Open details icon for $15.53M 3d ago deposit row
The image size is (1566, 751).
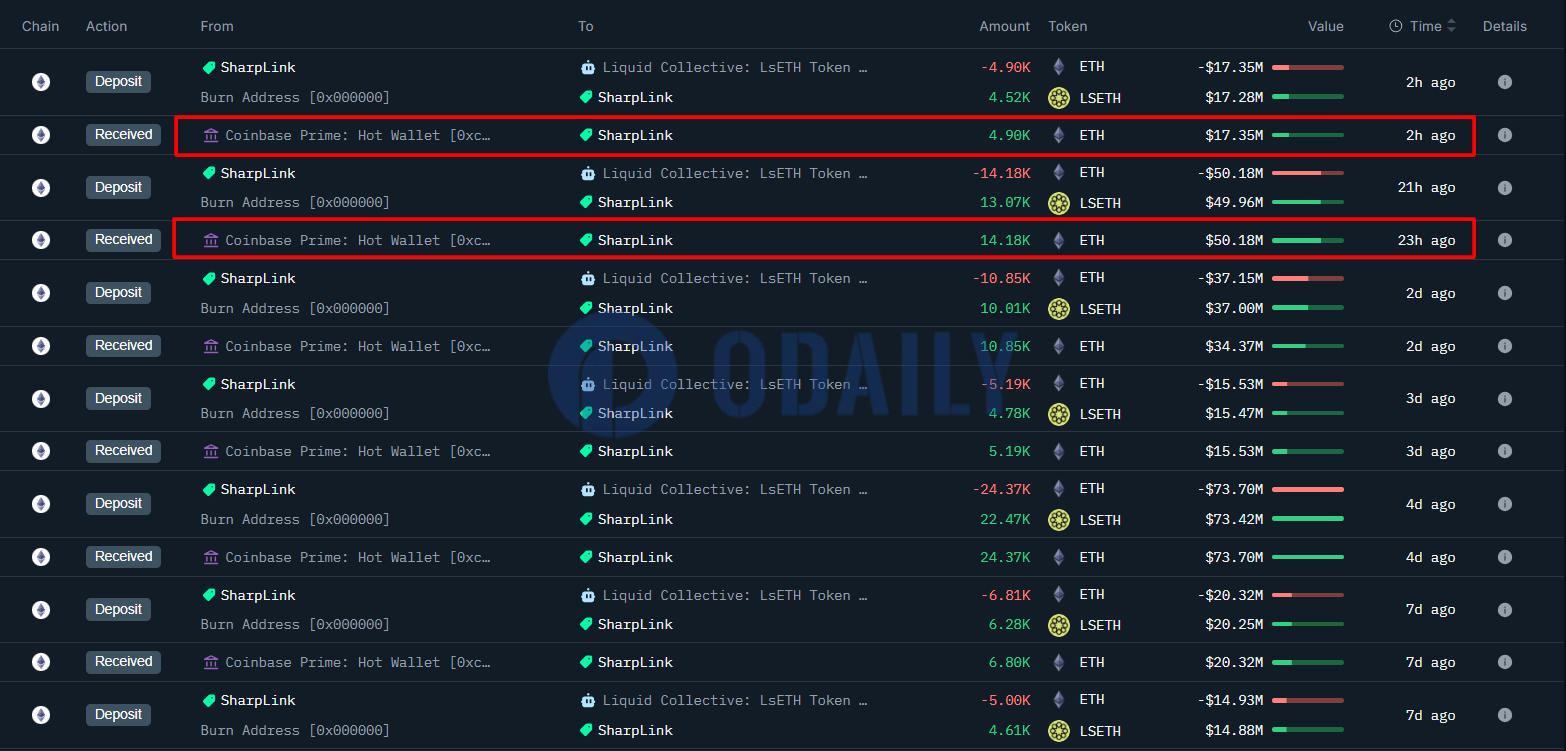pos(1504,398)
